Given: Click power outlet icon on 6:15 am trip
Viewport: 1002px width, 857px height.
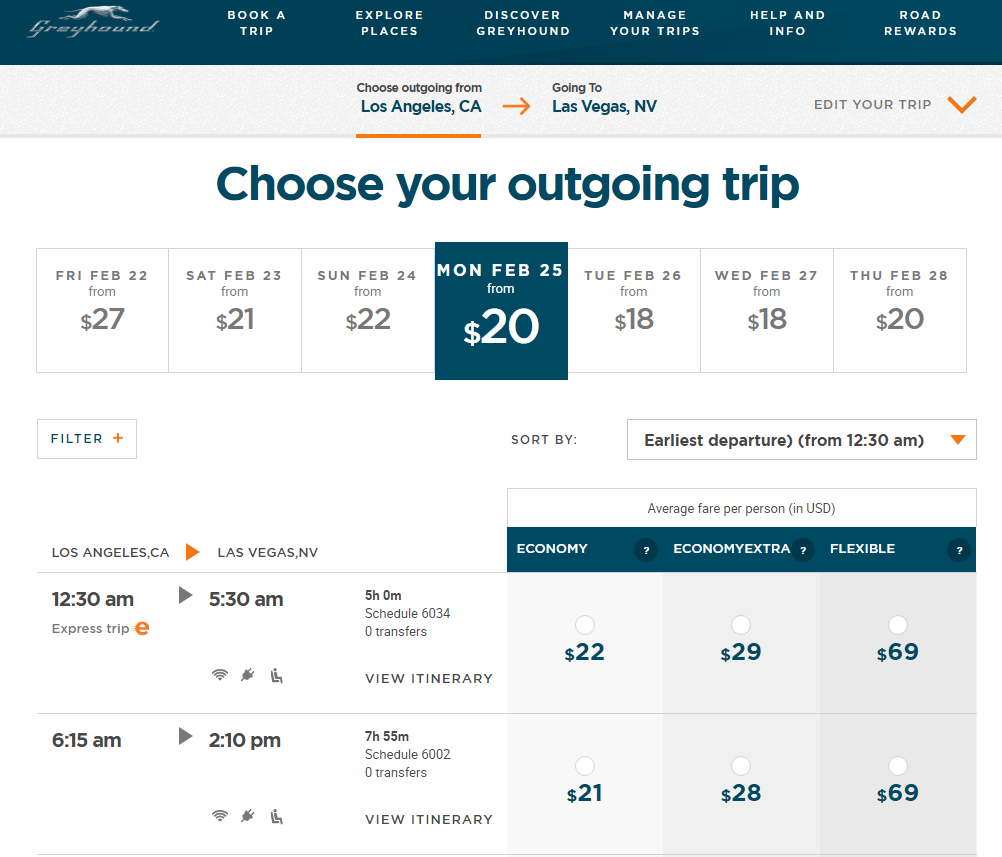Looking at the screenshot, I should tap(248, 816).
